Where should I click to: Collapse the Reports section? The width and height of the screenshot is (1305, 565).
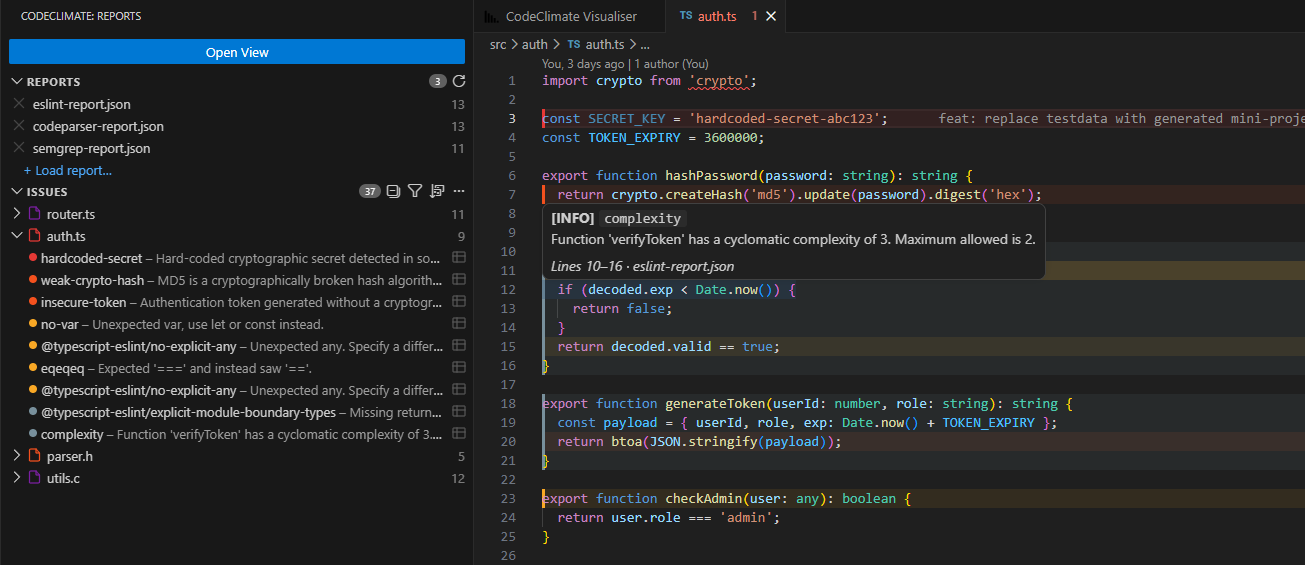(x=16, y=82)
